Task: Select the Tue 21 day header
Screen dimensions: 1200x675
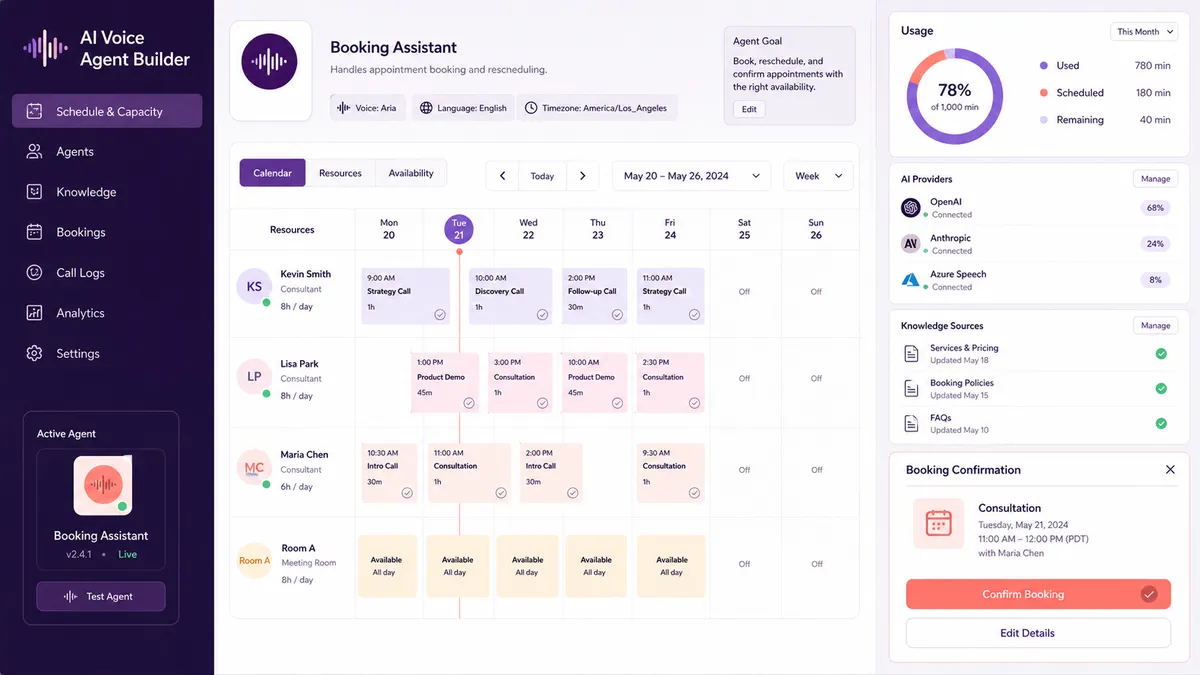Action: pyautogui.click(x=459, y=229)
